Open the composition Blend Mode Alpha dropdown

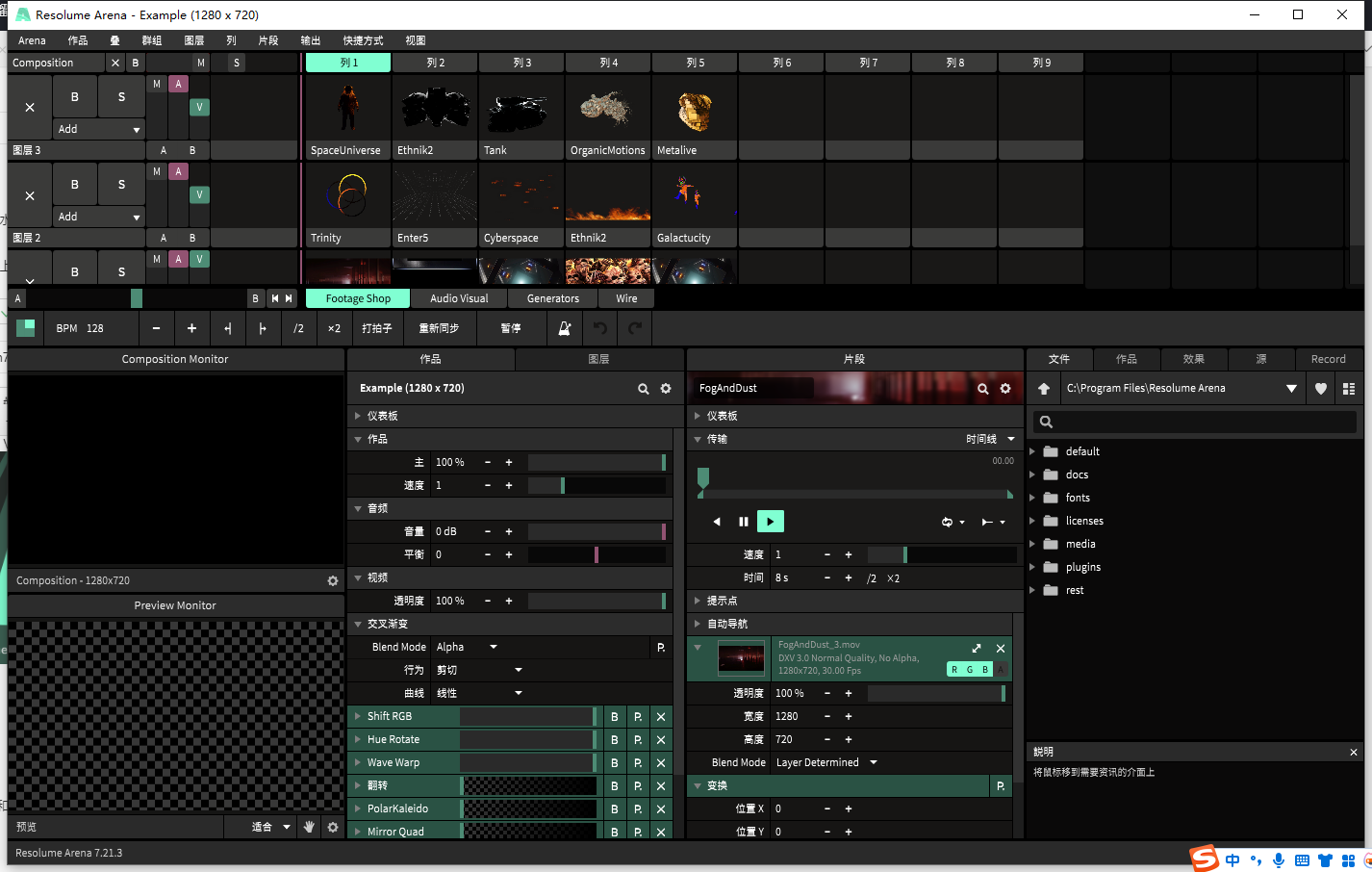click(467, 648)
